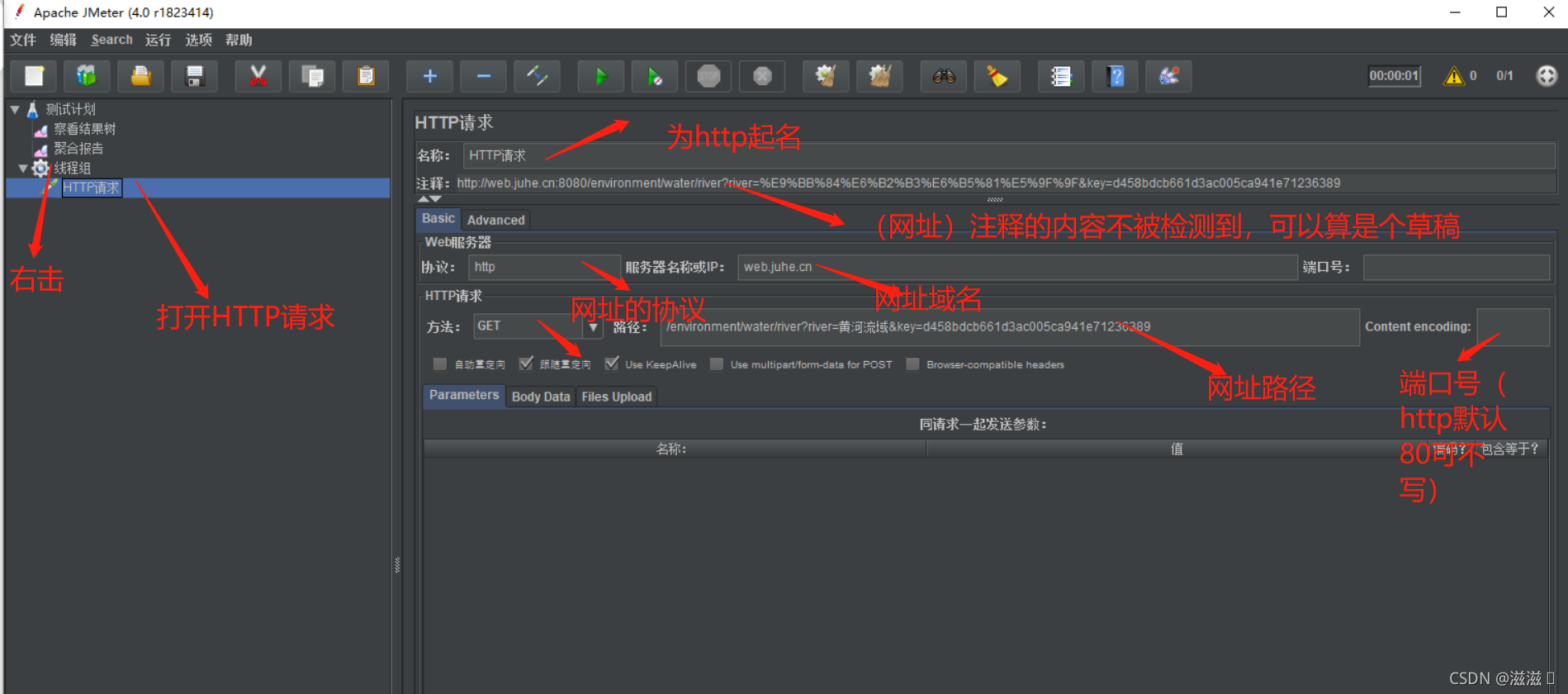
Task: Click the 服务器名称或IP field
Action: click(1017, 267)
